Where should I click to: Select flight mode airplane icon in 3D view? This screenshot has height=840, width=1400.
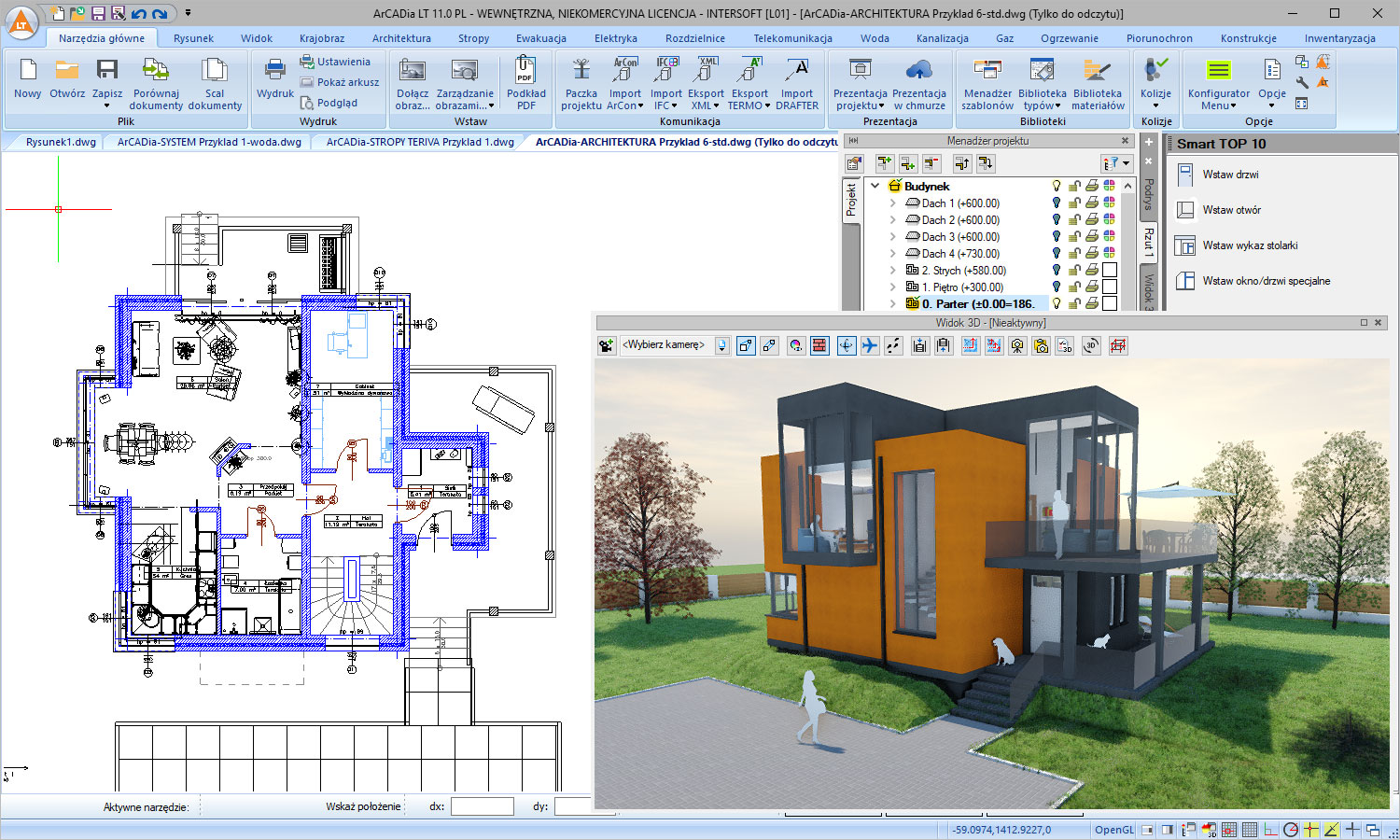870,345
